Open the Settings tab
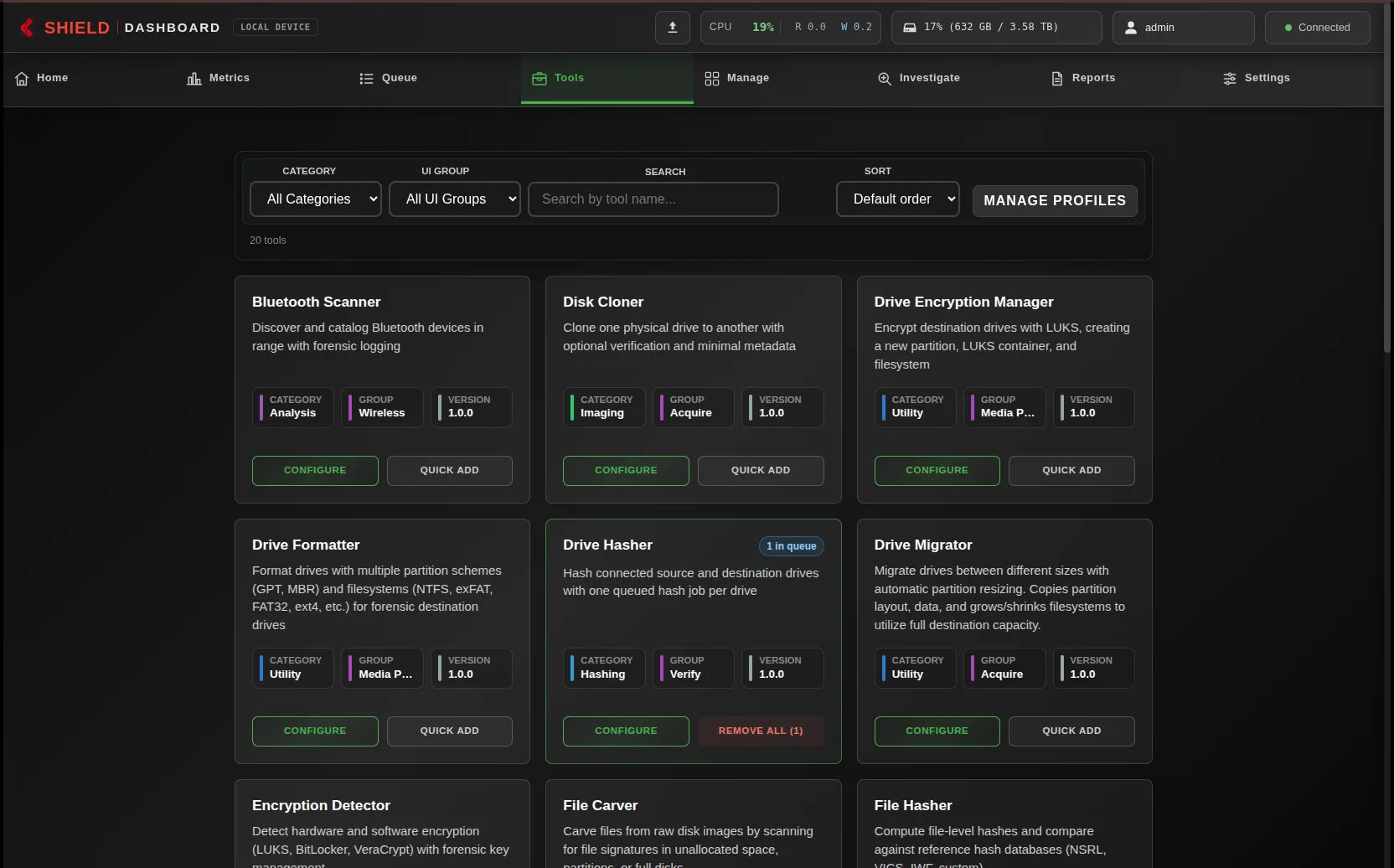1394x868 pixels. (x=1298, y=78)
